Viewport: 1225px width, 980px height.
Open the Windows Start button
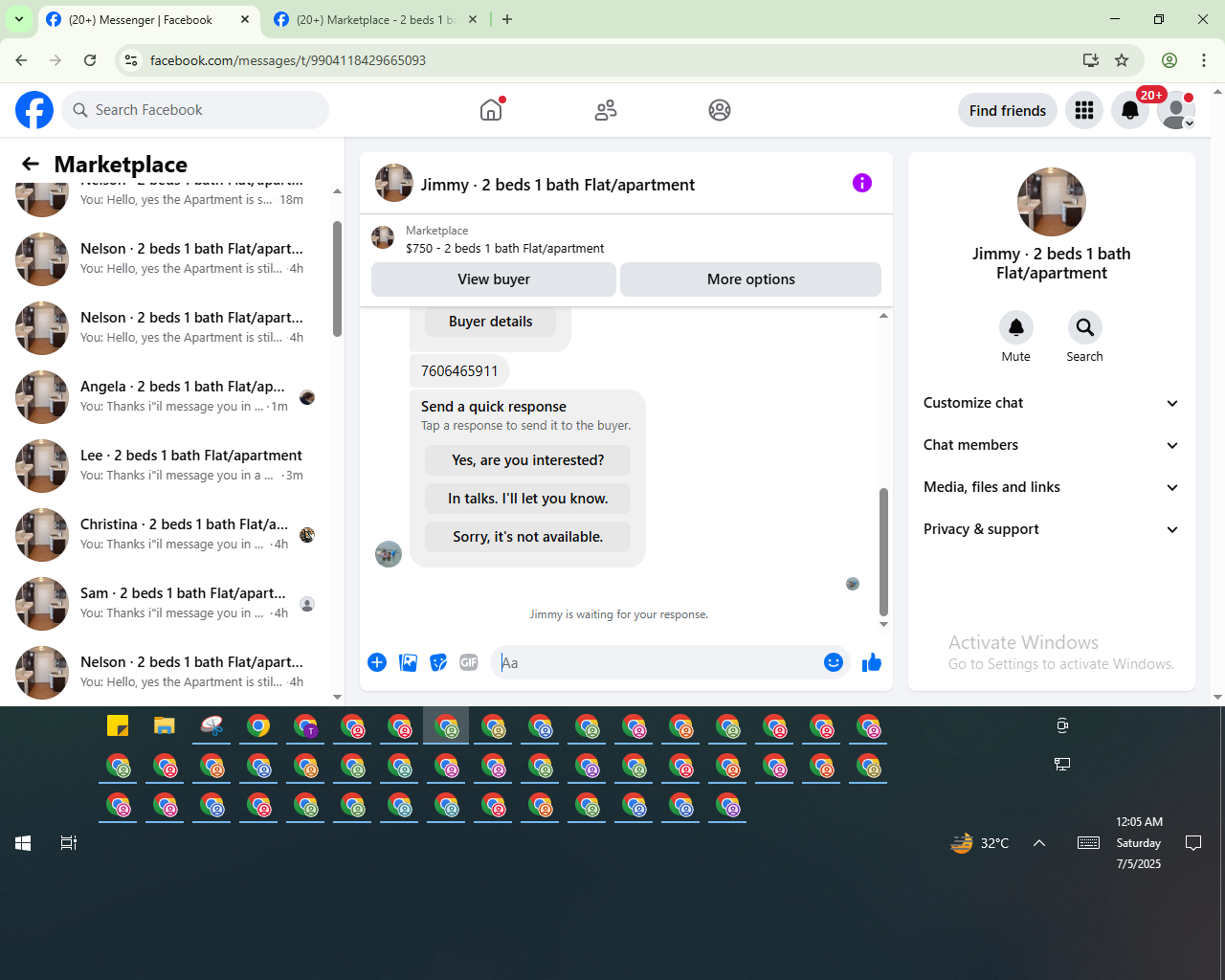[x=23, y=843]
